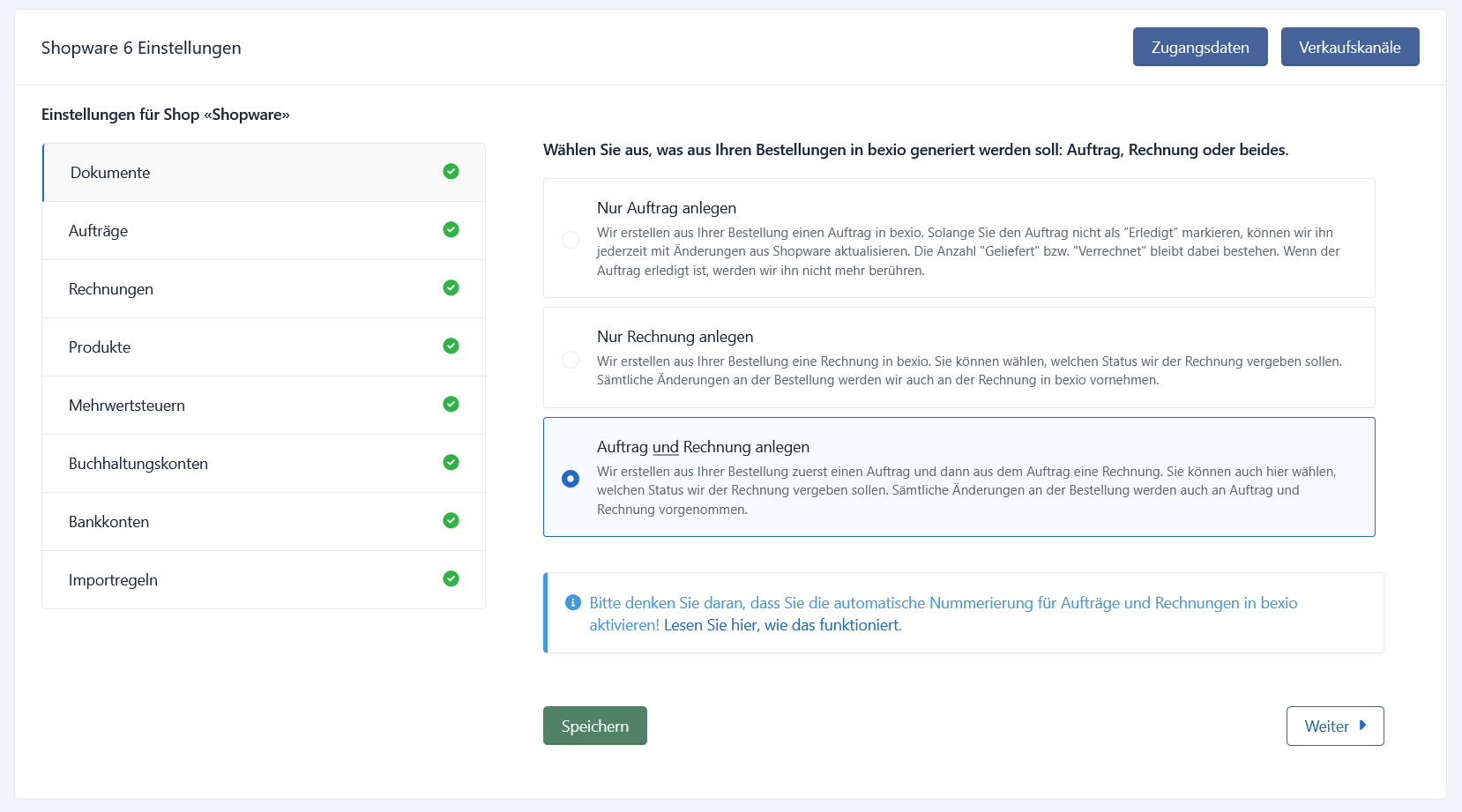The width and height of the screenshot is (1462, 812).
Task: Click the checkmark icon beside Produkte
Action: coord(451,346)
